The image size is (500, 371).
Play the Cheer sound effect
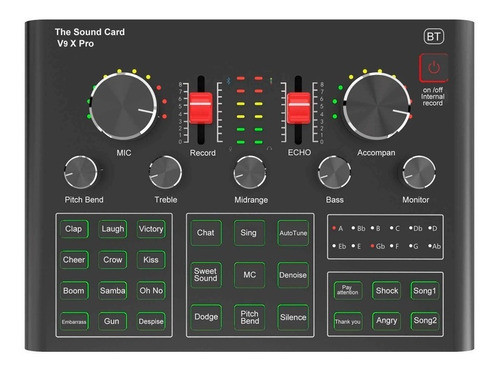[x=74, y=260]
